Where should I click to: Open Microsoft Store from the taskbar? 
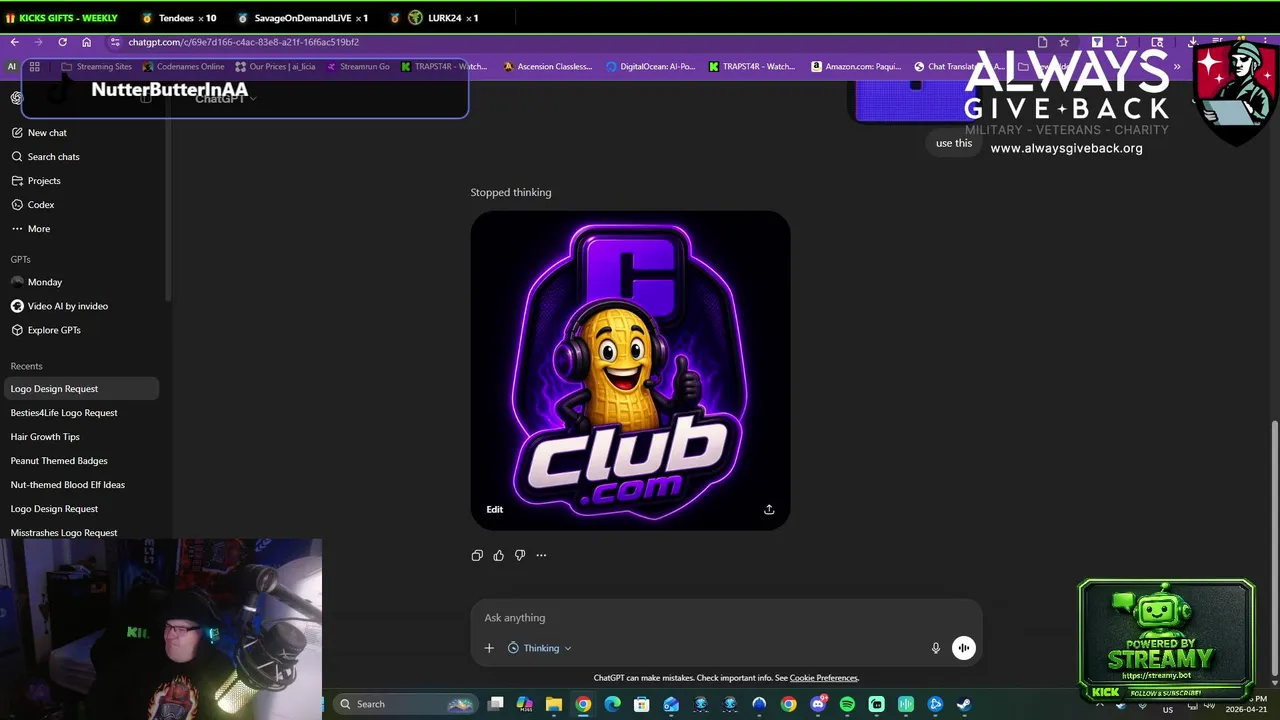click(642, 704)
